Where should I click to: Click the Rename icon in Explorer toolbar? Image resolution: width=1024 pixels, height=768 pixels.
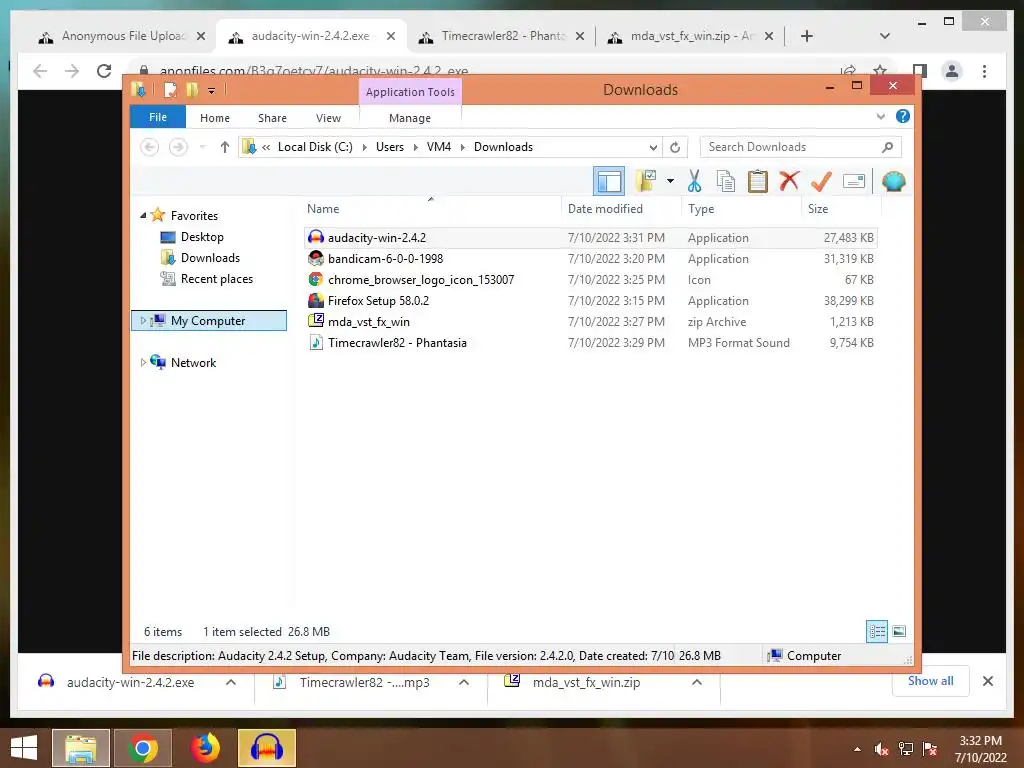[854, 181]
